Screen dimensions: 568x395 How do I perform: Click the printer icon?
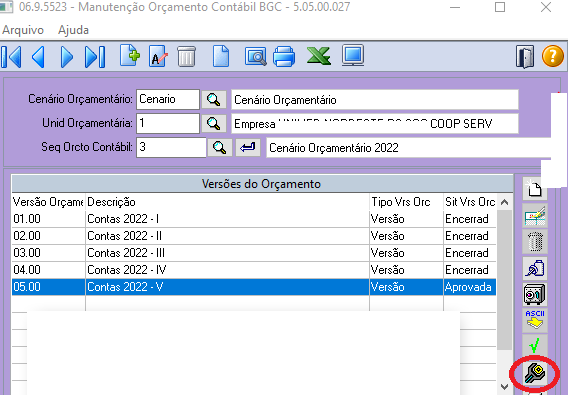[284, 56]
